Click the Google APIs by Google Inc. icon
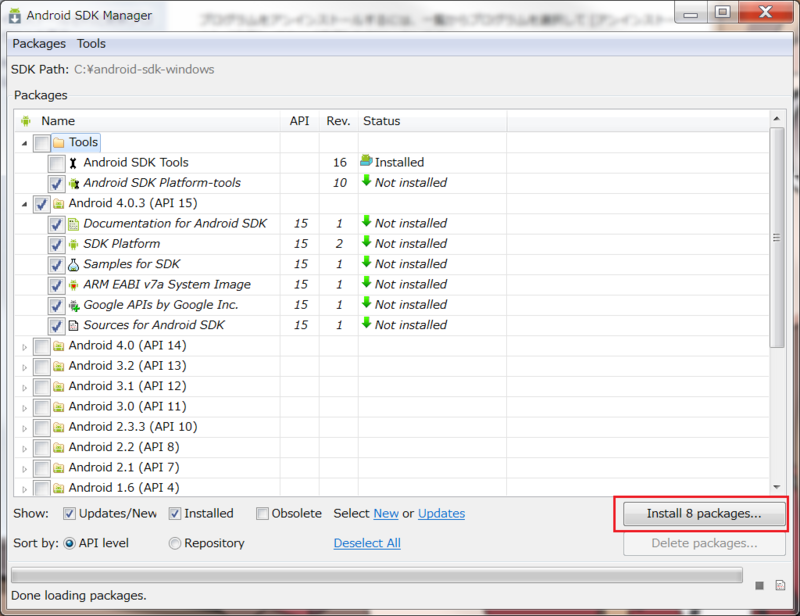Screen dimensions: 800x616 point(74,305)
